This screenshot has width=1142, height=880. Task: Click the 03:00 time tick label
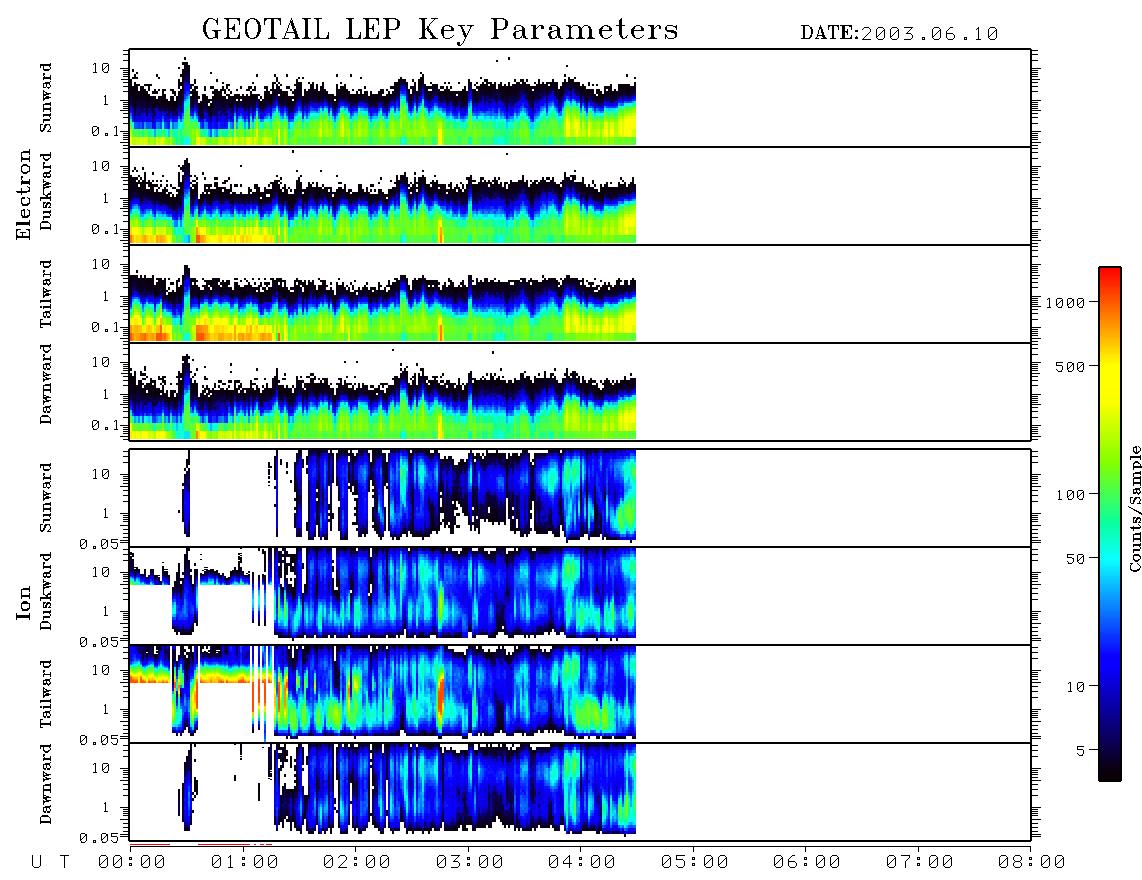(470, 863)
